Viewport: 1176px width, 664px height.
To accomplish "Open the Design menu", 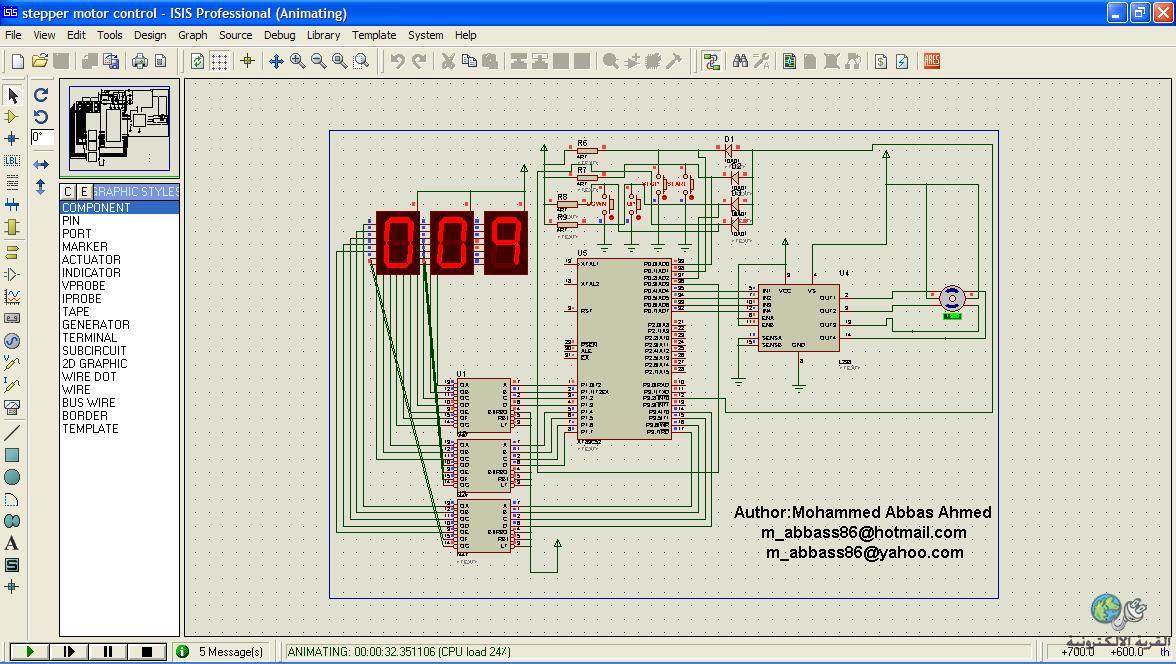I will coord(150,35).
